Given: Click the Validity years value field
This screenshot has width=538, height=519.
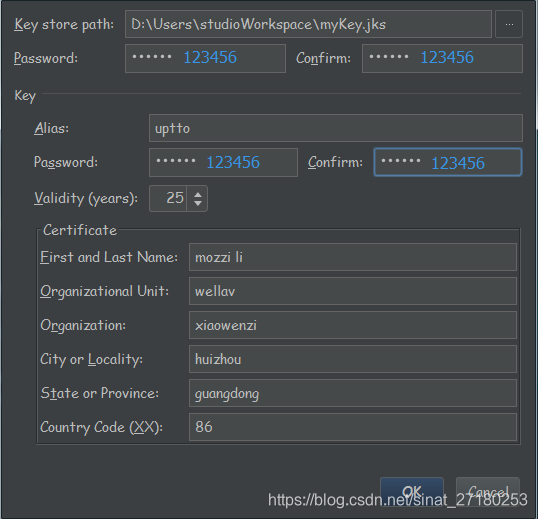Looking at the screenshot, I should click(168, 198).
